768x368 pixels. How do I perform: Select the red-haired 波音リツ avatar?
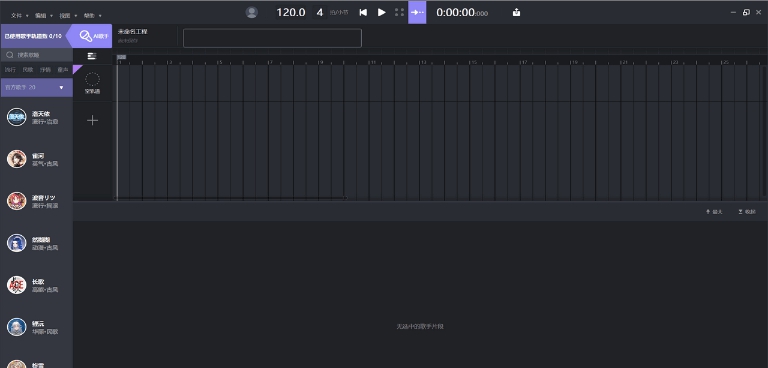tap(17, 201)
